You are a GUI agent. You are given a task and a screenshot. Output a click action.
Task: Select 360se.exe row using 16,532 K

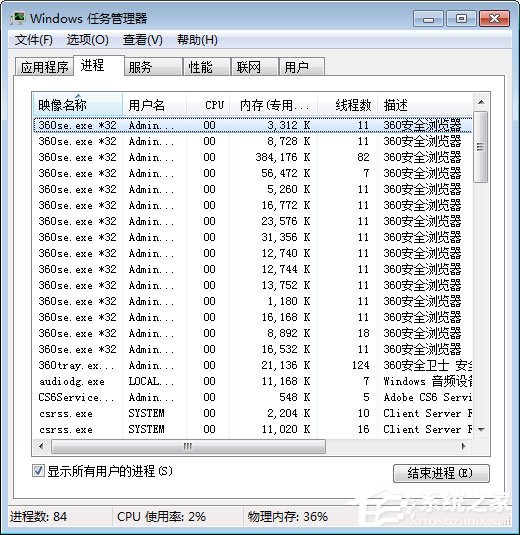click(253, 349)
